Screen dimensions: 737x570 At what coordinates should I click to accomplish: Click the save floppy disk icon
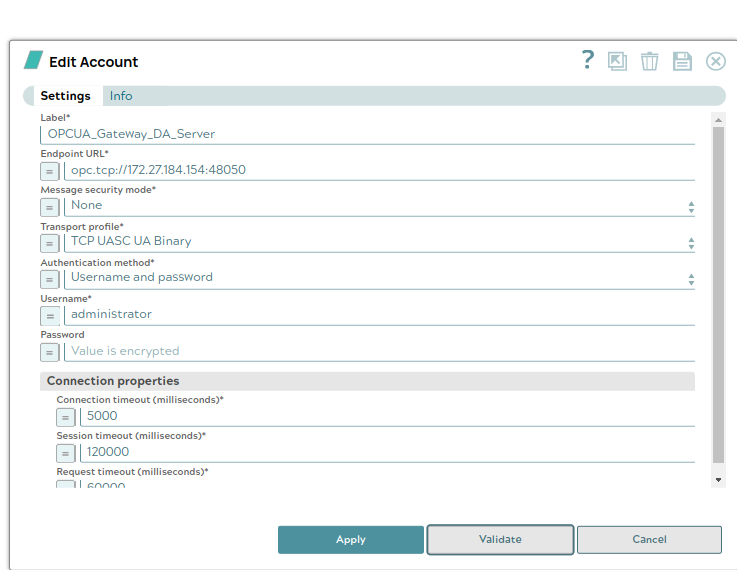[x=682, y=61]
